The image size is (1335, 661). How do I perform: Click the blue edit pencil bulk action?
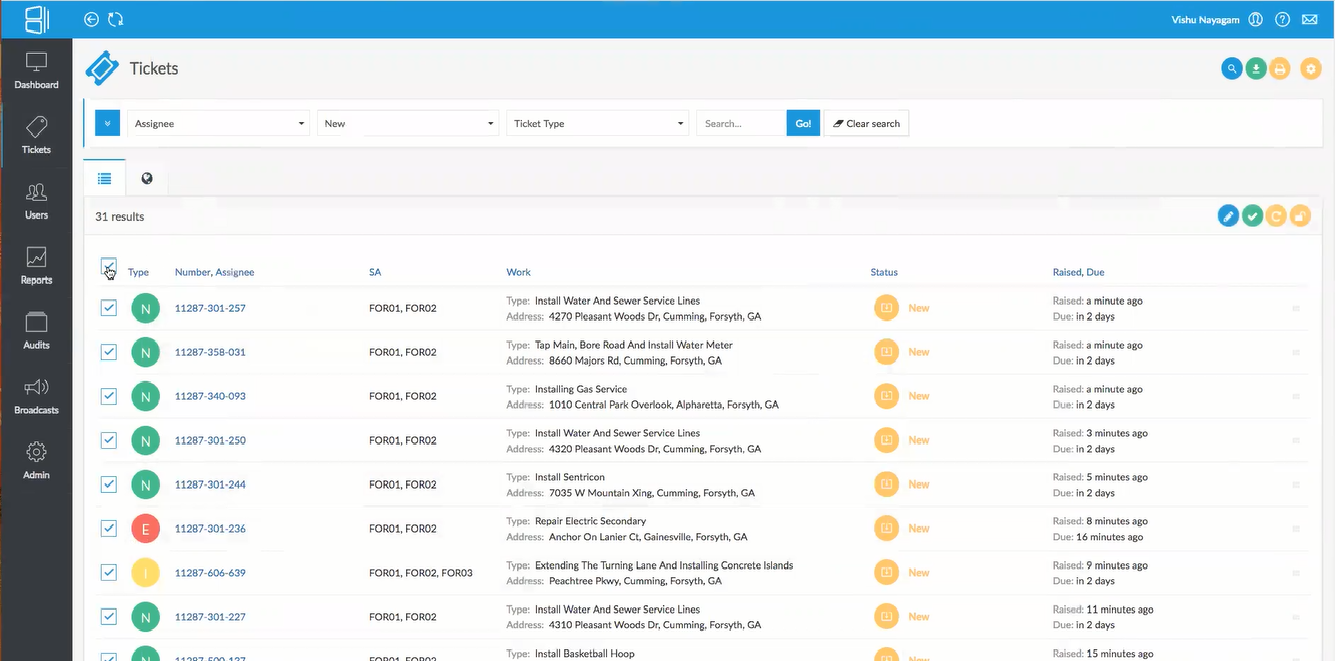point(1228,215)
